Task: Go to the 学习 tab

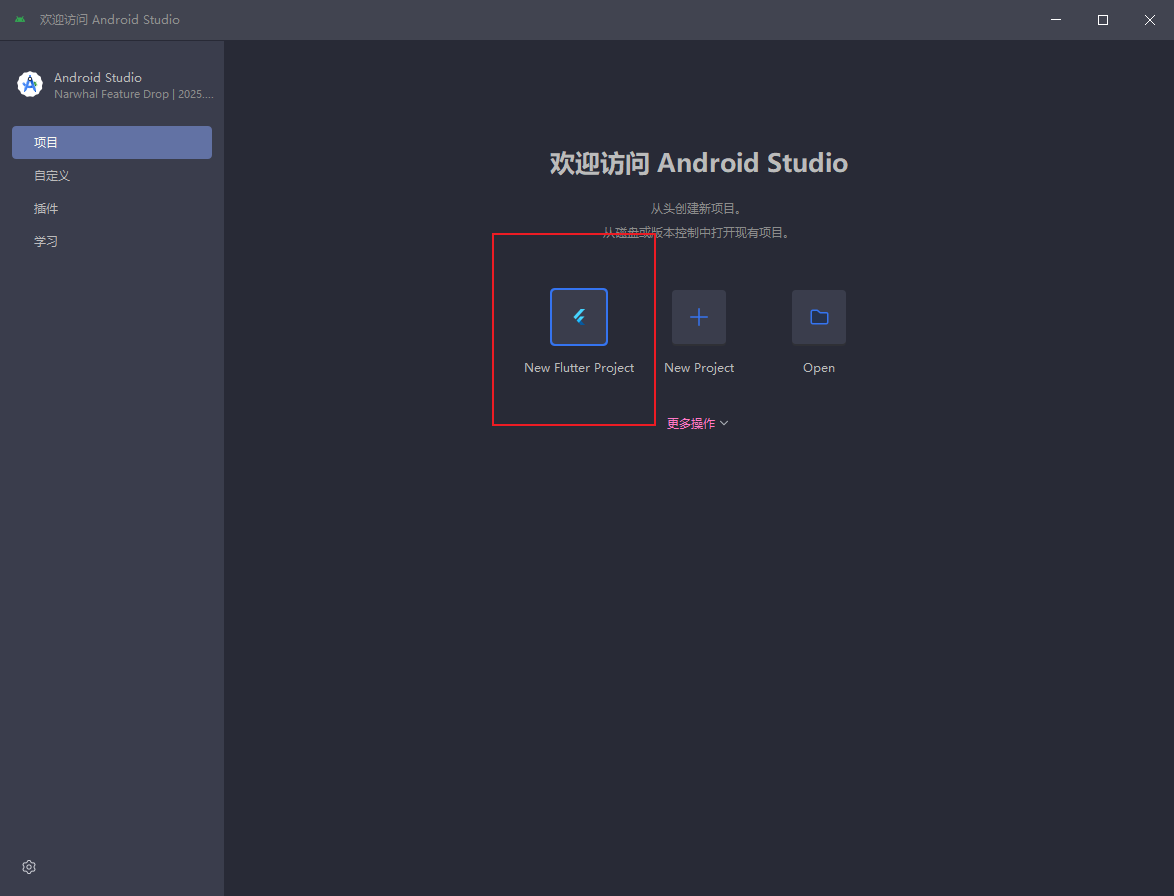Action: pyautogui.click(x=46, y=242)
